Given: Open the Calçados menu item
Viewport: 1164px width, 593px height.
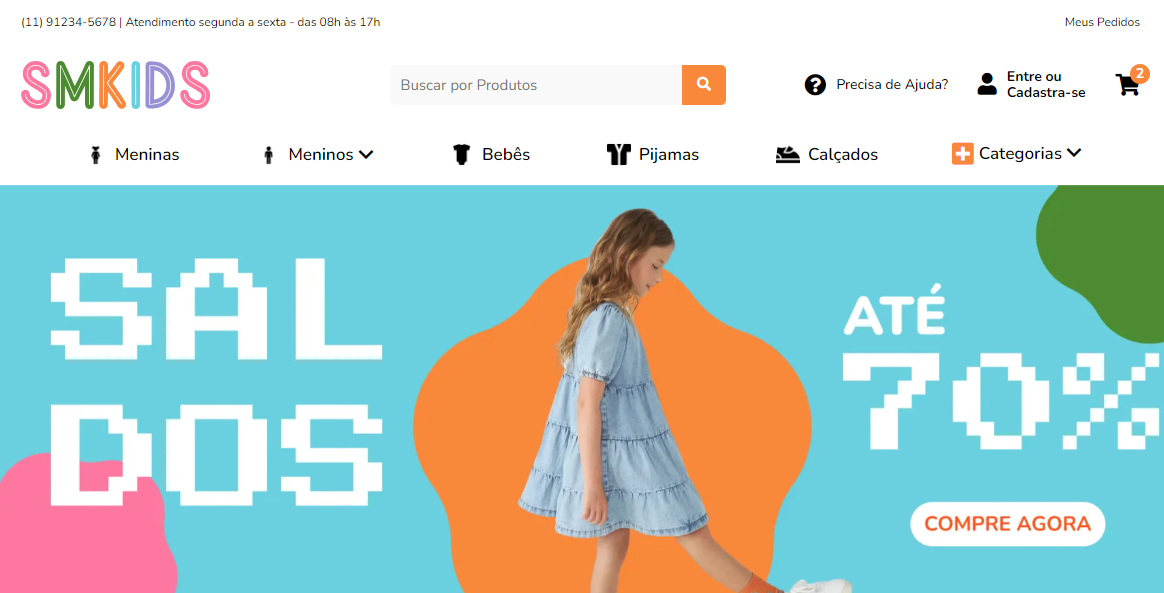Looking at the screenshot, I should tap(843, 154).
